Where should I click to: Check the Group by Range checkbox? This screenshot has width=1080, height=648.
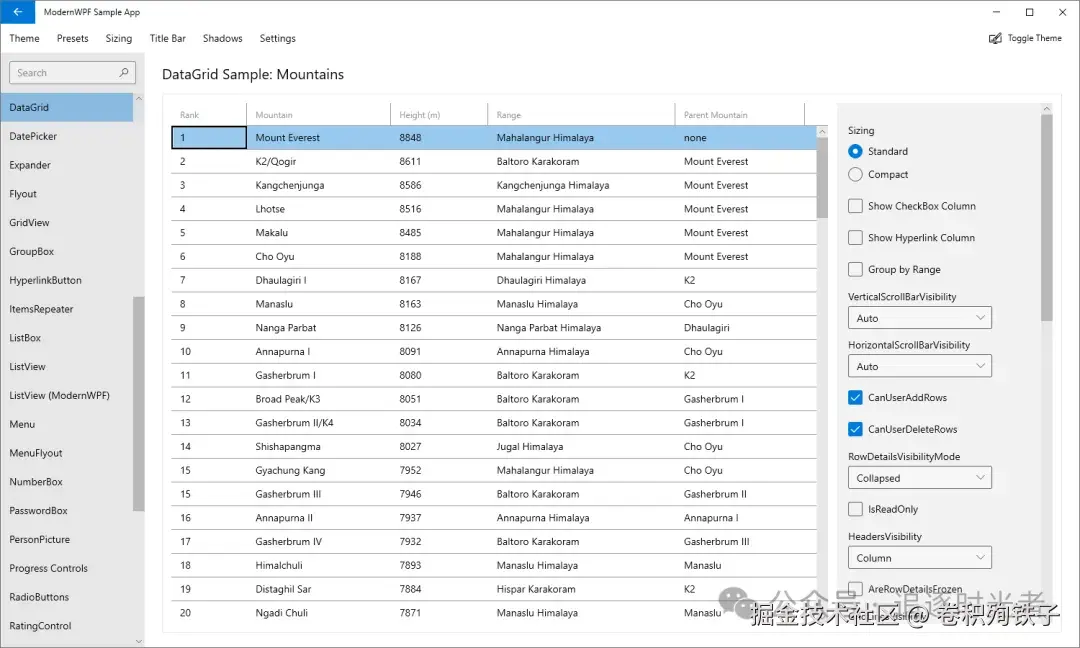[855, 269]
